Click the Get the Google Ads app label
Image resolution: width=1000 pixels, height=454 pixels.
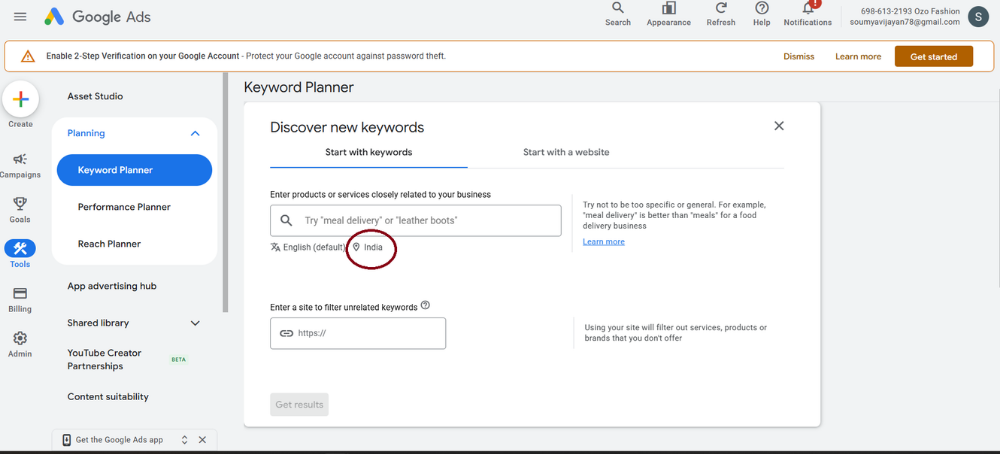[x=119, y=440]
